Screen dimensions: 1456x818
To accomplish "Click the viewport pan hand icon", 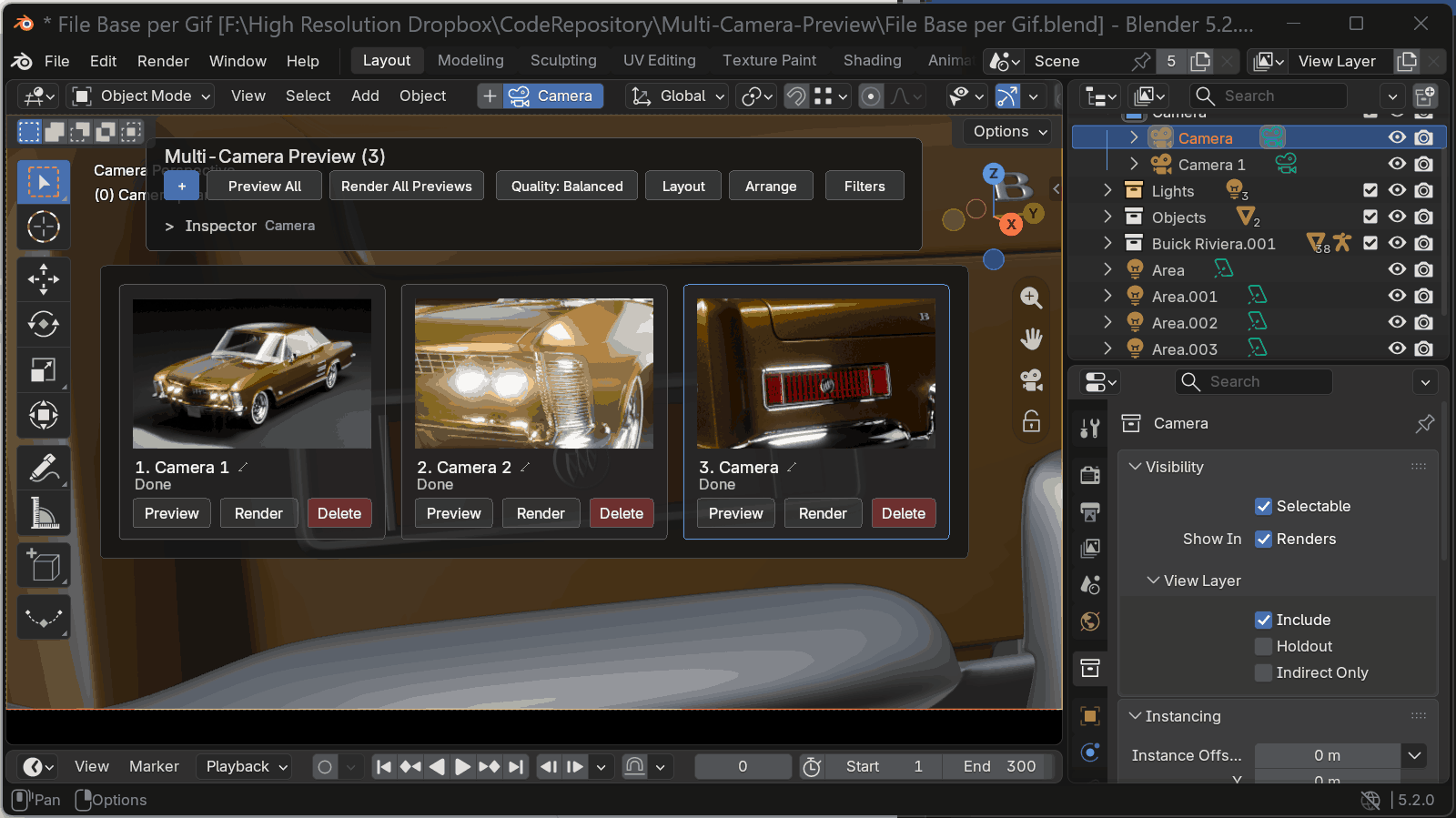I will tap(1031, 339).
